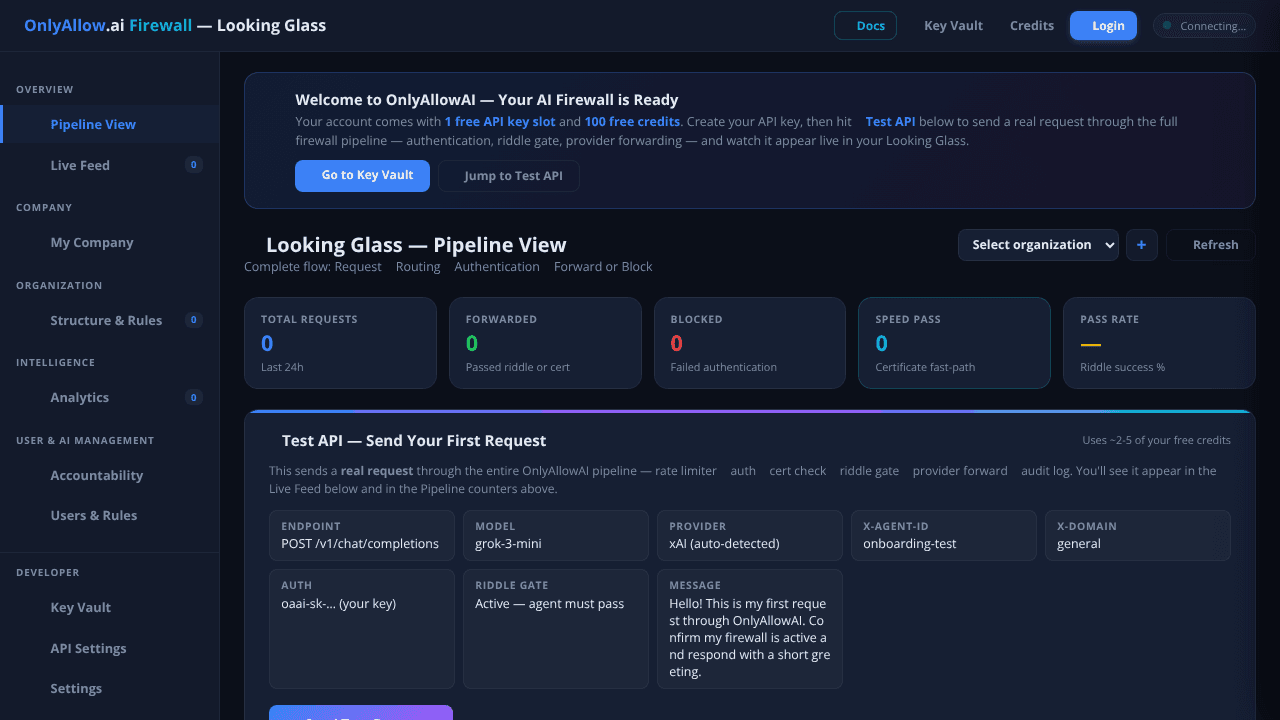Click the '100 free credits' text
The height and width of the screenshot is (720, 1280).
(633, 122)
